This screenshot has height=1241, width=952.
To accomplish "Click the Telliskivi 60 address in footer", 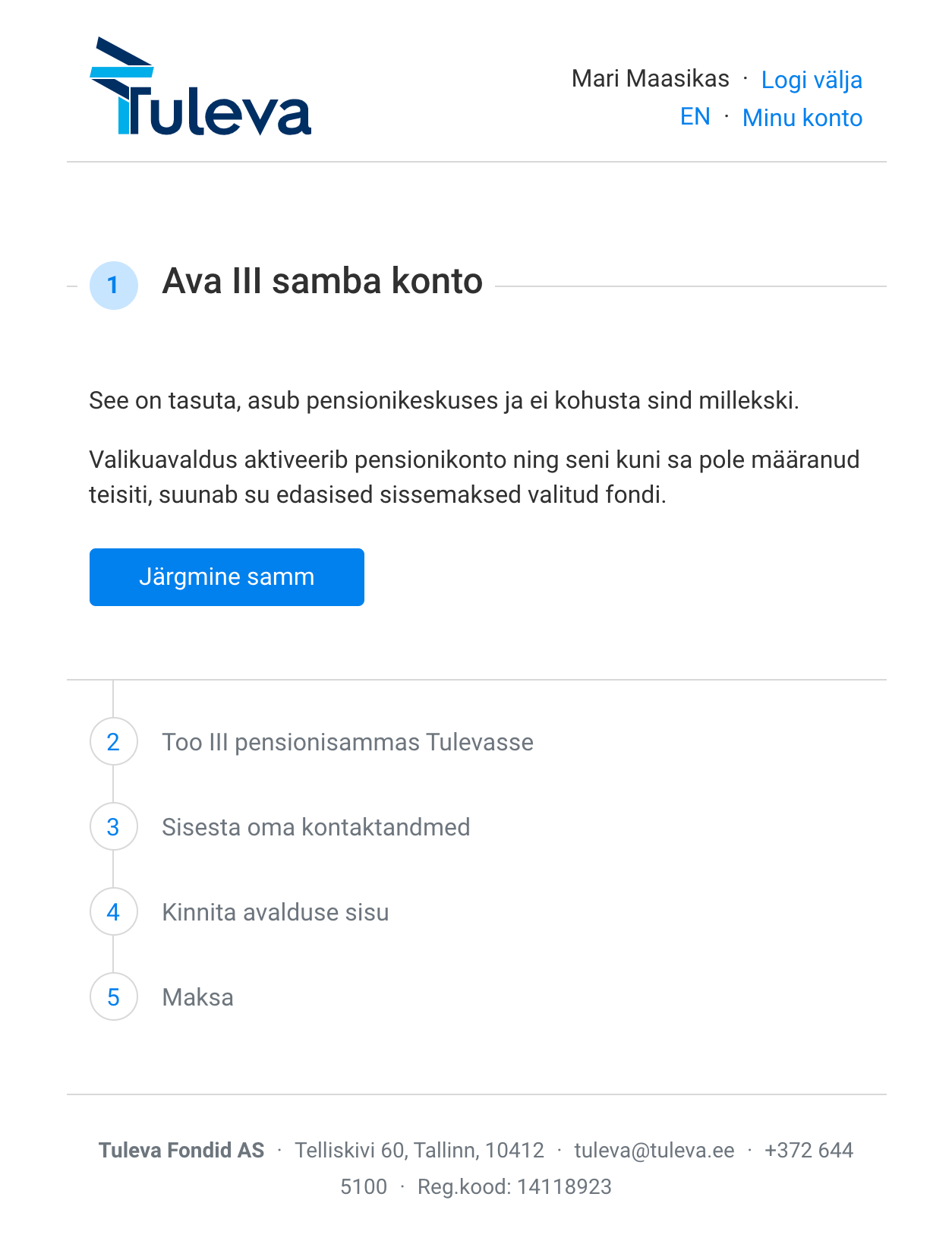I will 420,1151.
